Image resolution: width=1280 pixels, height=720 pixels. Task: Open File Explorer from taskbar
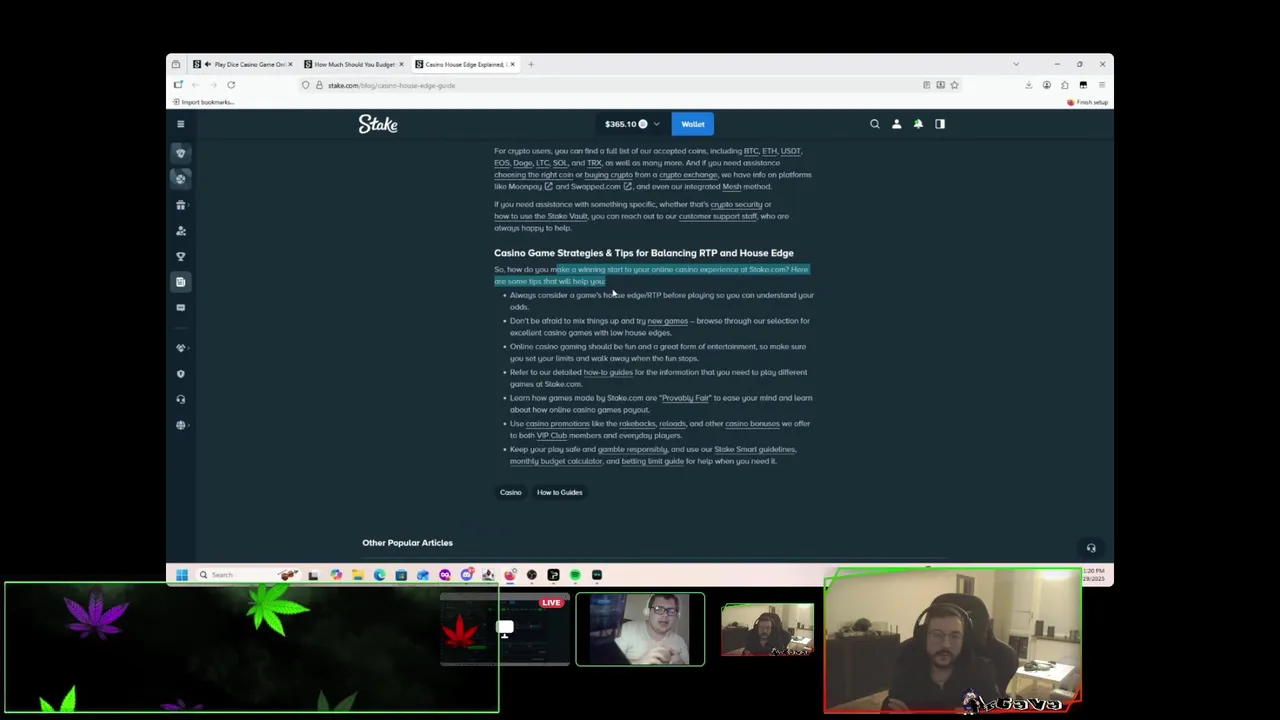(x=357, y=575)
